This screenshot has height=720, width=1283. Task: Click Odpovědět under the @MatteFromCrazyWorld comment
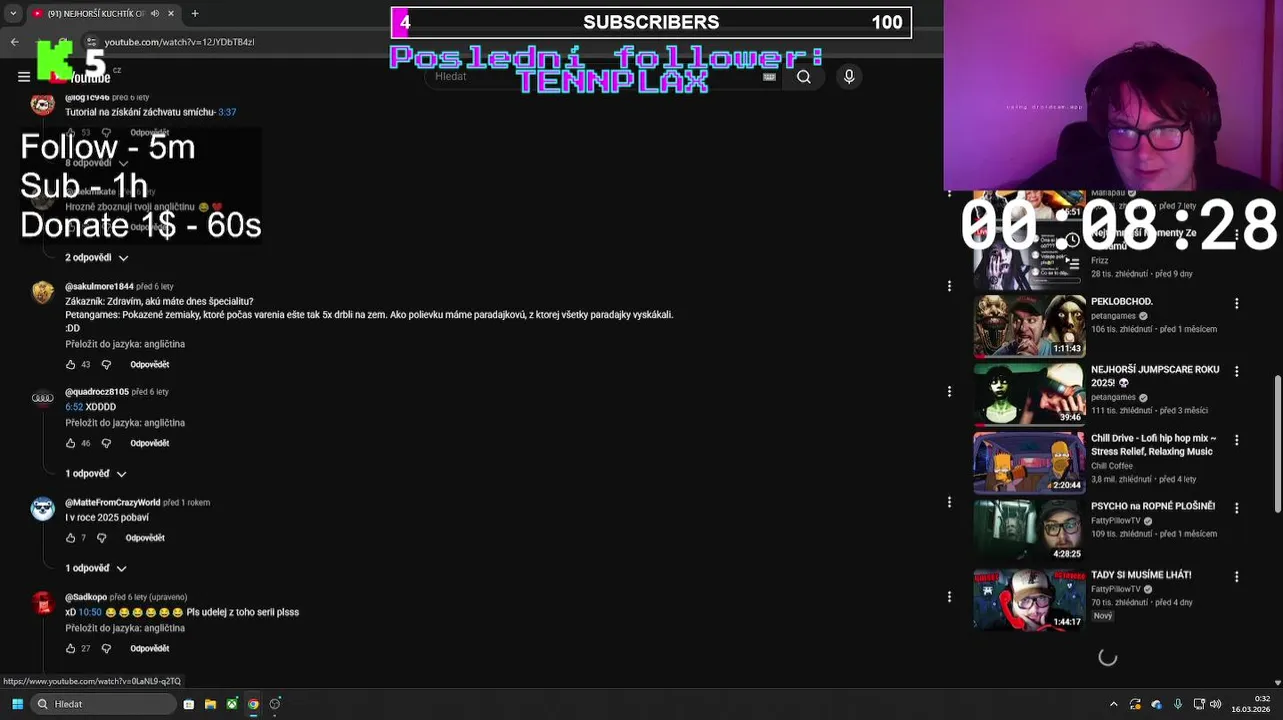[145, 538]
